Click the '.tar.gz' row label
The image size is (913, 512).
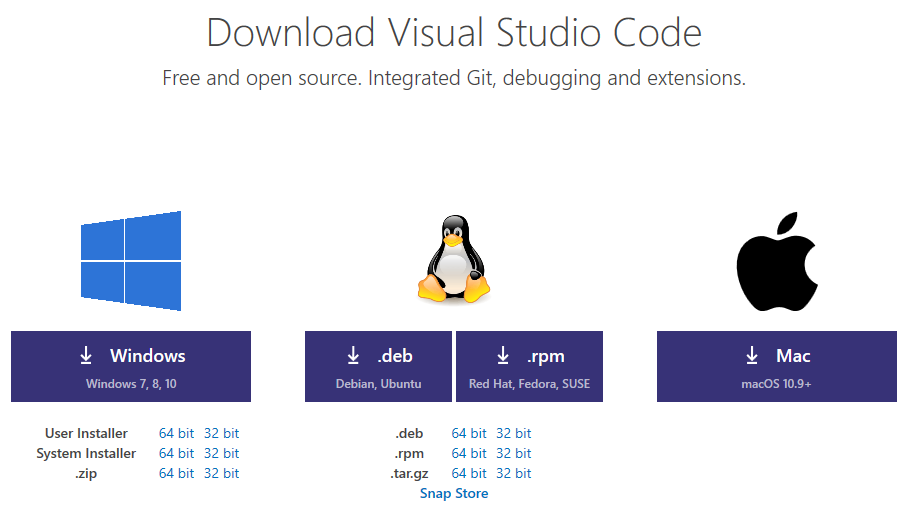tap(409, 474)
